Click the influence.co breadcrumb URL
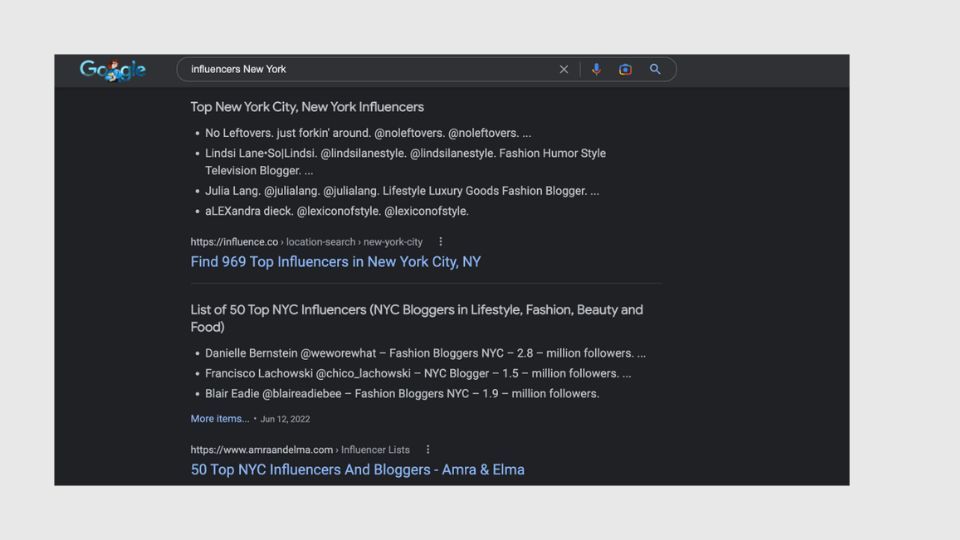Viewport: 960px width, 540px height. pyautogui.click(x=306, y=242)
